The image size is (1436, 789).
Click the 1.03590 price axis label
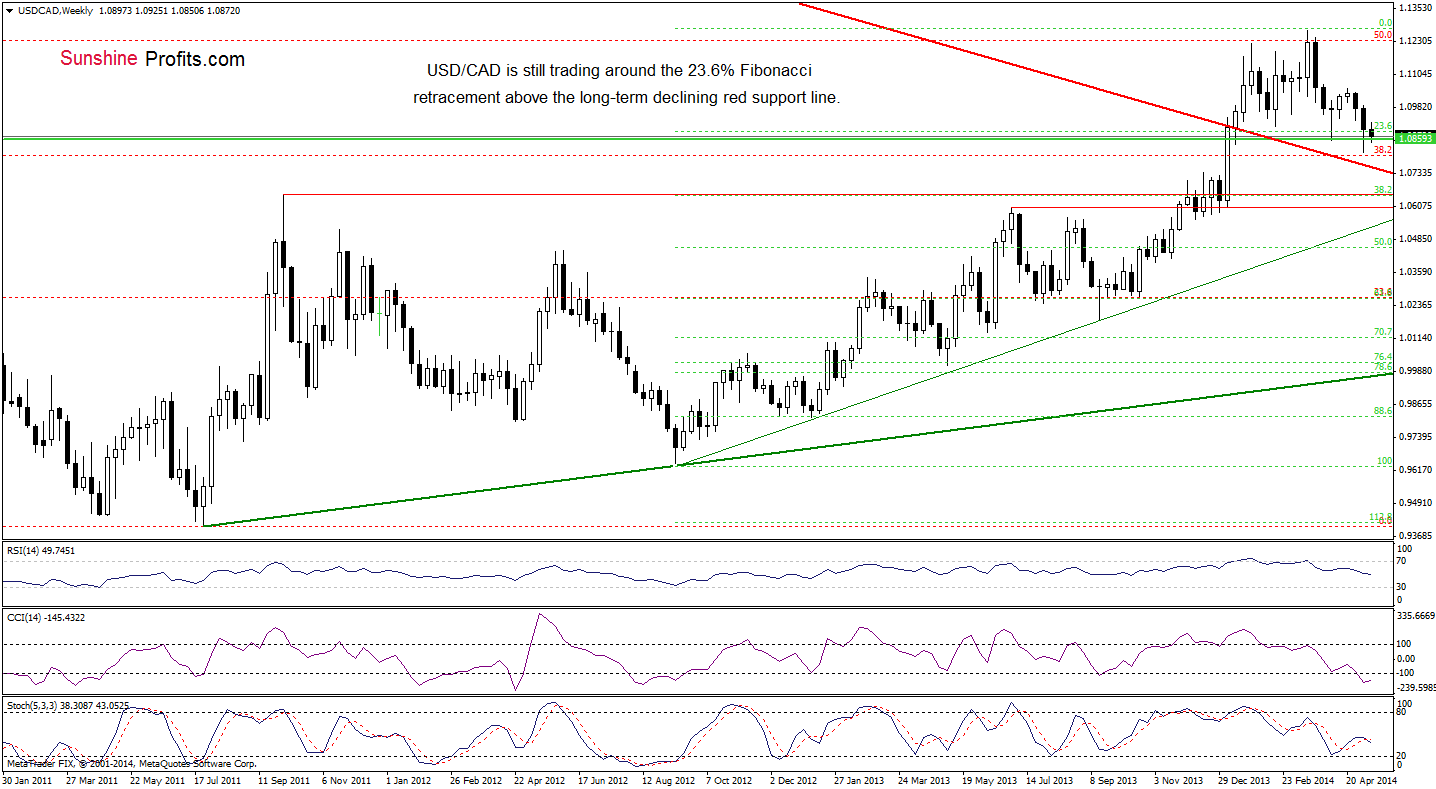pos(1415,272)
